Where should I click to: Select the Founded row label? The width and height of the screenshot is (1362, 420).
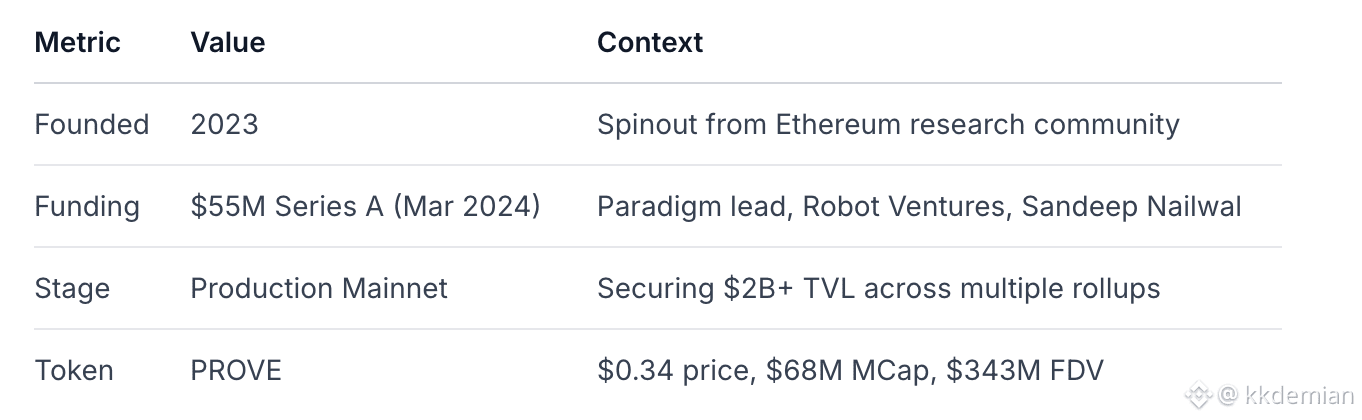[x=92, y=125]
